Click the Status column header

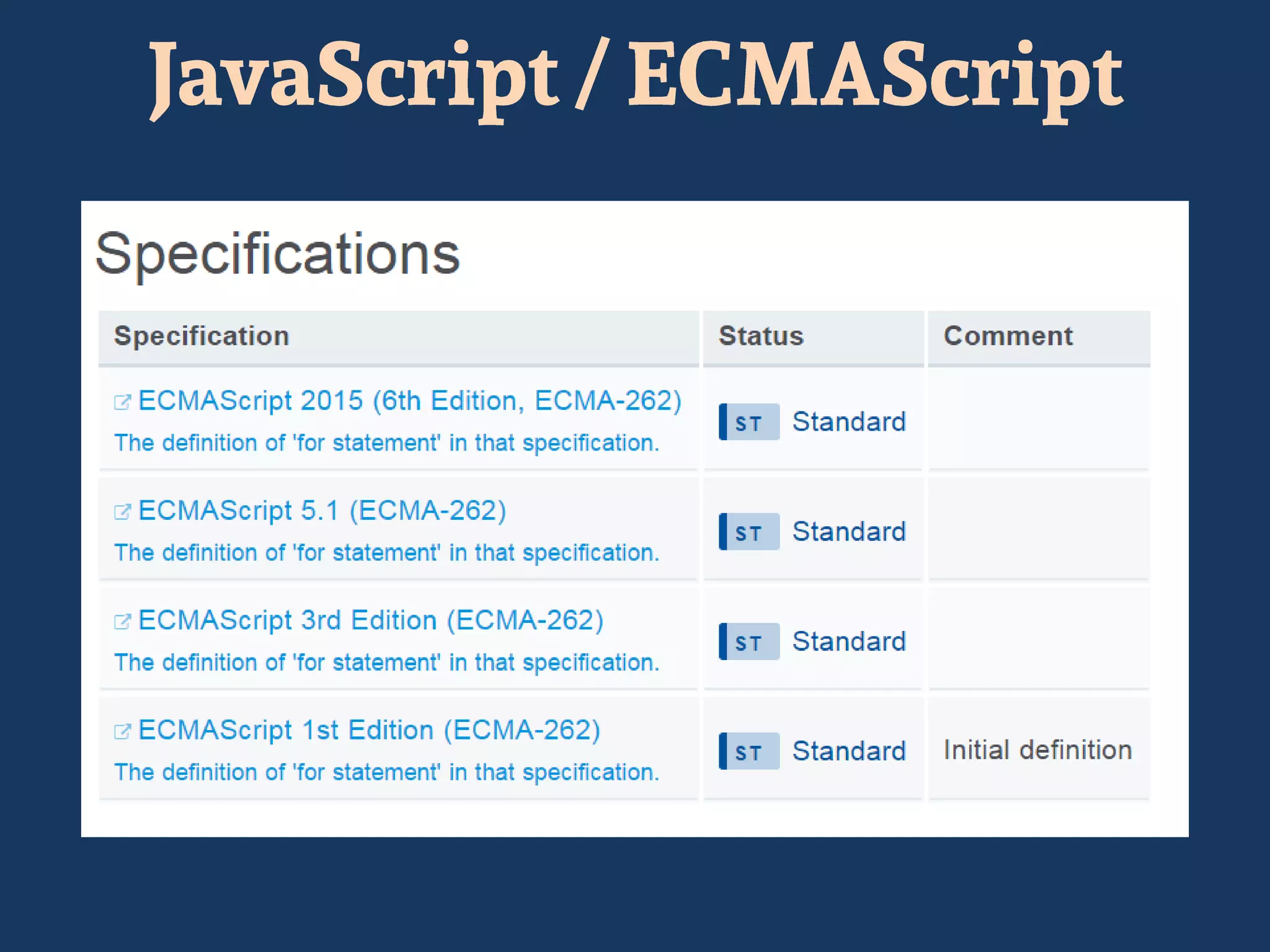click(x=761, y=336)
